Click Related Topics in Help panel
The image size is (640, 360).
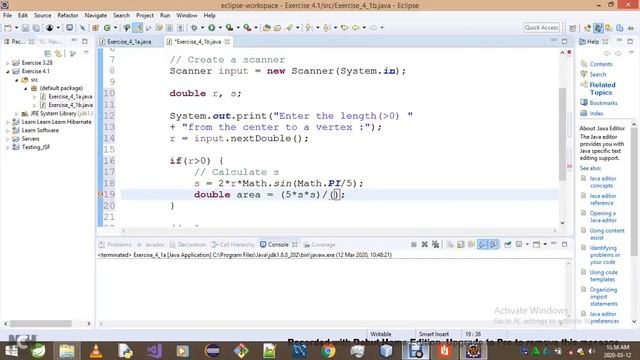pos(602,89)
